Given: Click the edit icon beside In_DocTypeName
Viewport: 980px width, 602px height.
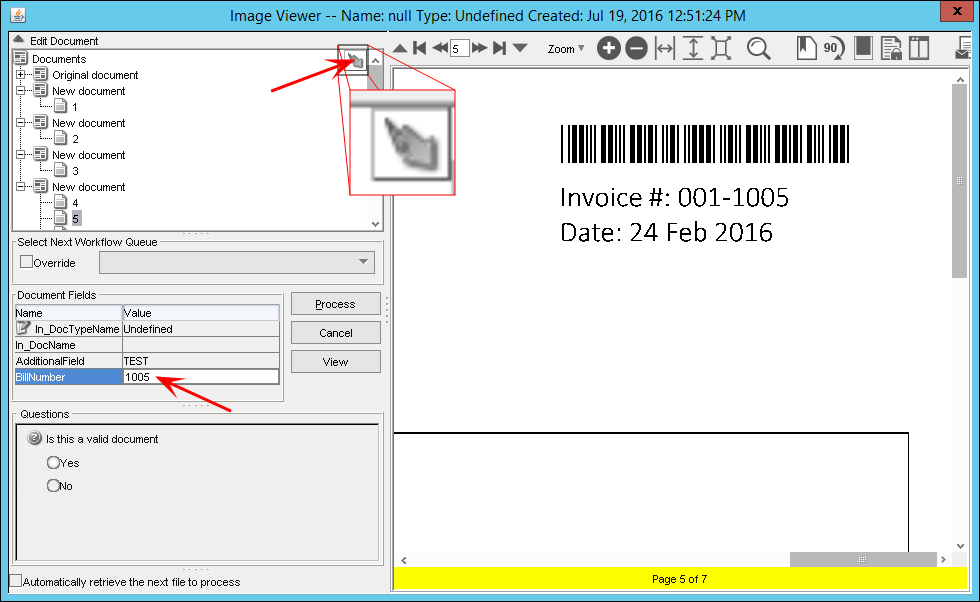Looking at the screenshot, I should point(23,328).
